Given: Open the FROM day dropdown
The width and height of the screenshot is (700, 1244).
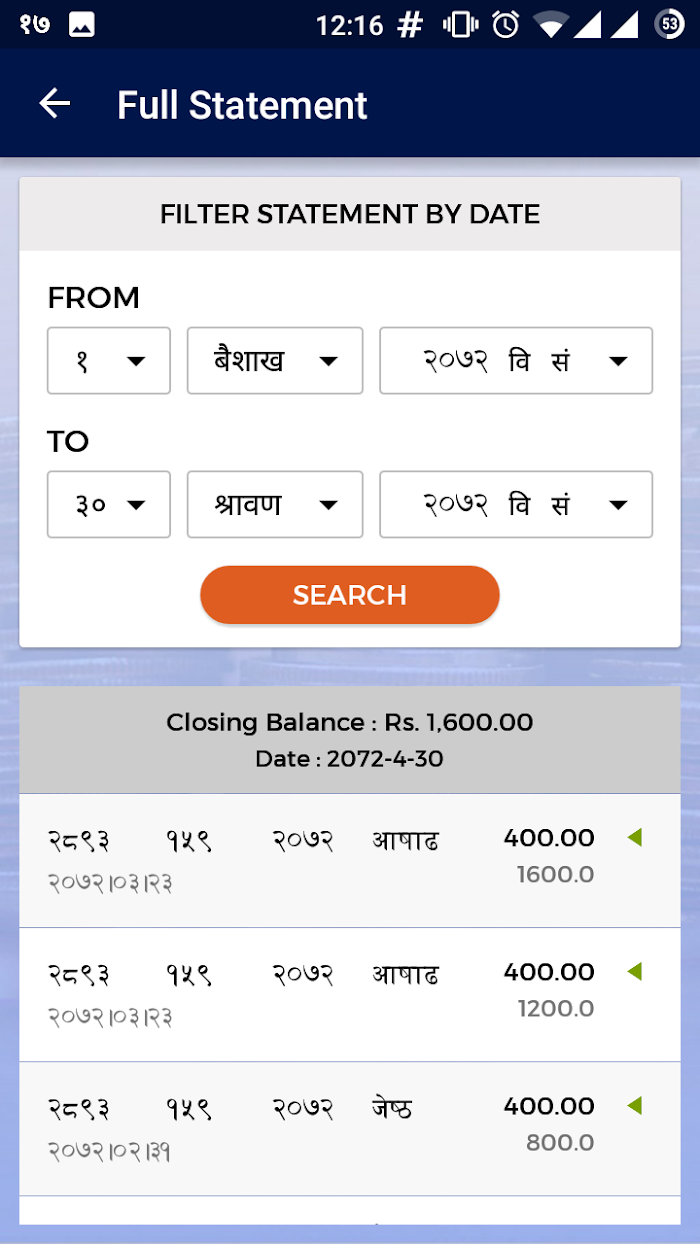Looking at the screenshot, I should [109, 361].
